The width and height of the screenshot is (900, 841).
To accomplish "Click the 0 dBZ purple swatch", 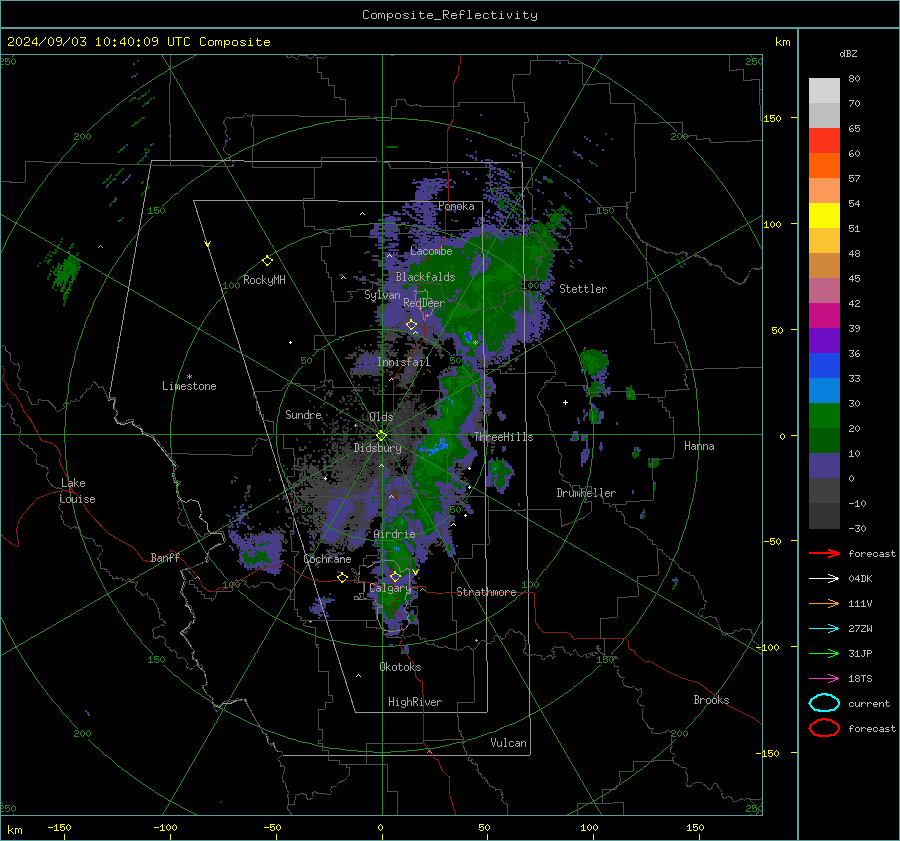I will tap(824, 466).
